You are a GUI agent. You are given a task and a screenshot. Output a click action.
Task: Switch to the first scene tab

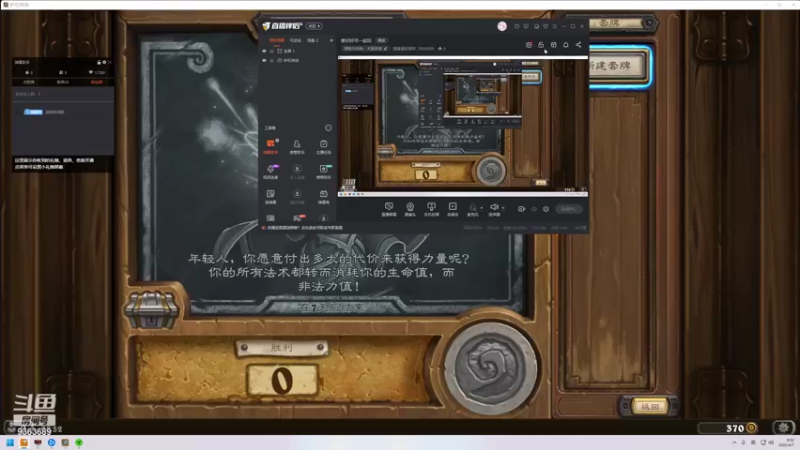(277, 40)
